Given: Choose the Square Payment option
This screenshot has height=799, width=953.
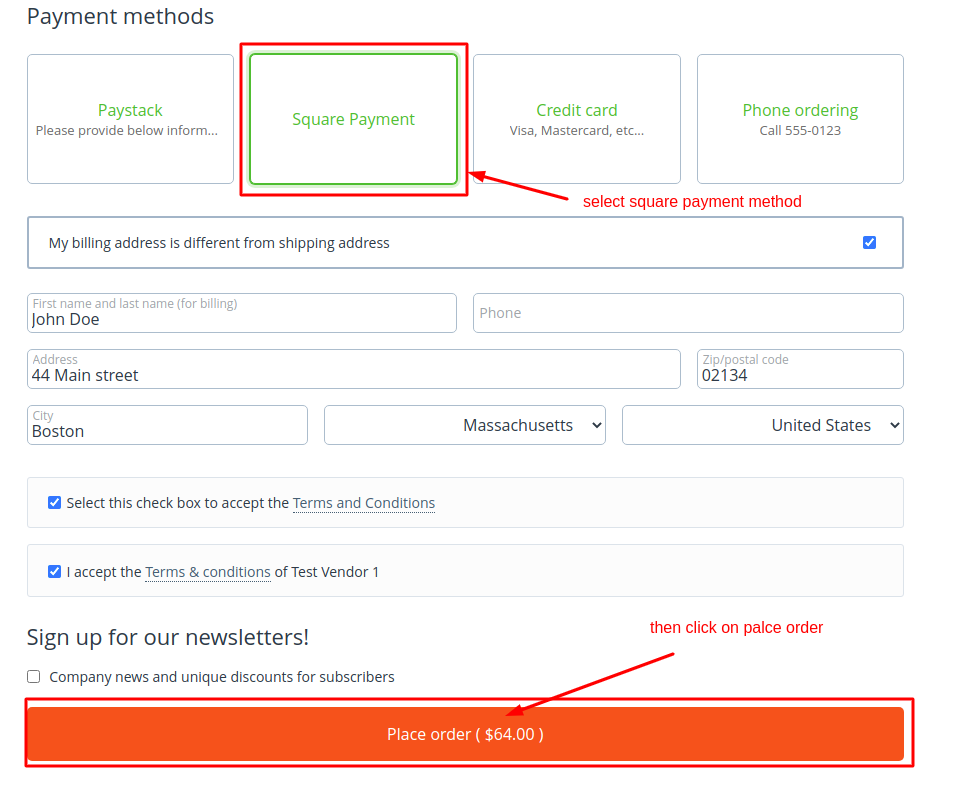Looking at the screenshot, I should pos(353,119).
